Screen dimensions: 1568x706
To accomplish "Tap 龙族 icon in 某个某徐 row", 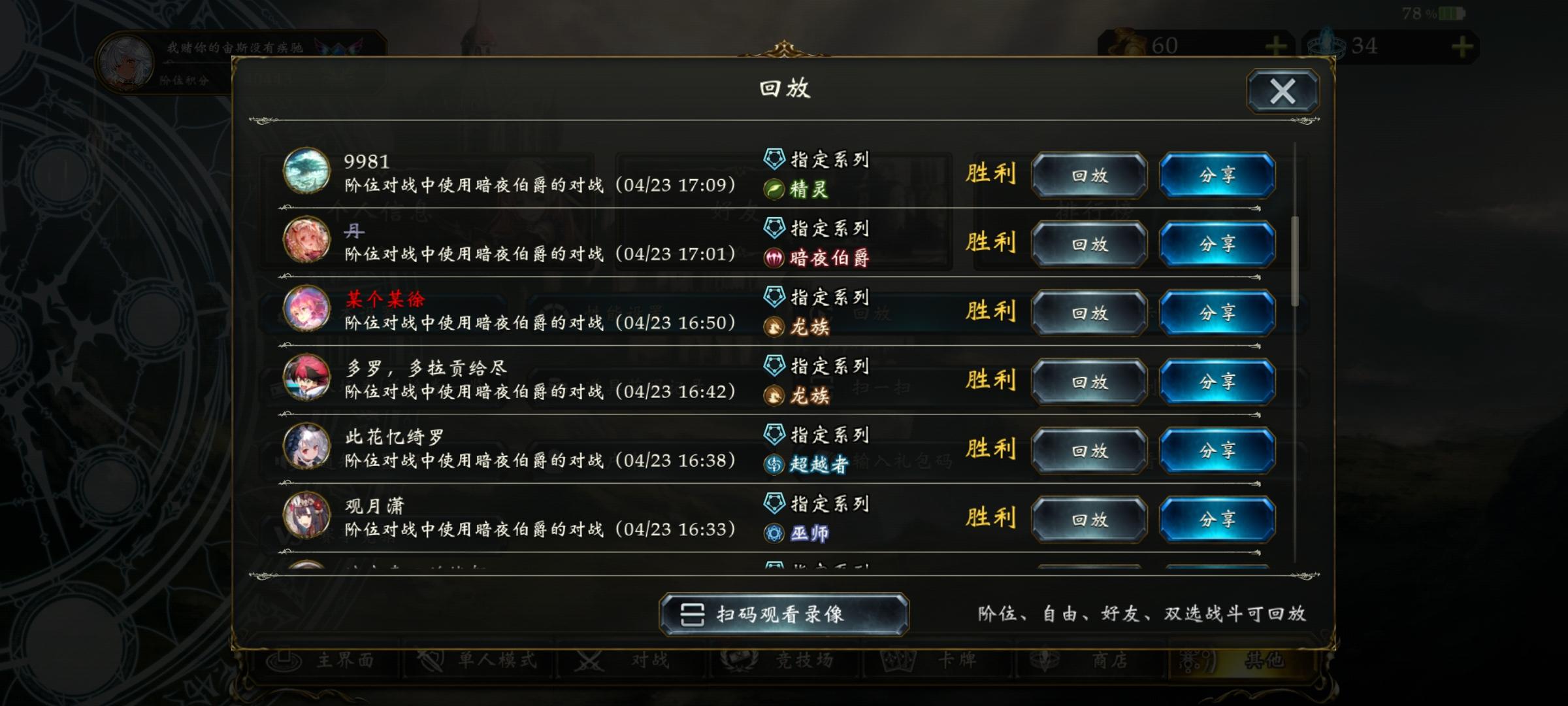I will tap(774, 327).
